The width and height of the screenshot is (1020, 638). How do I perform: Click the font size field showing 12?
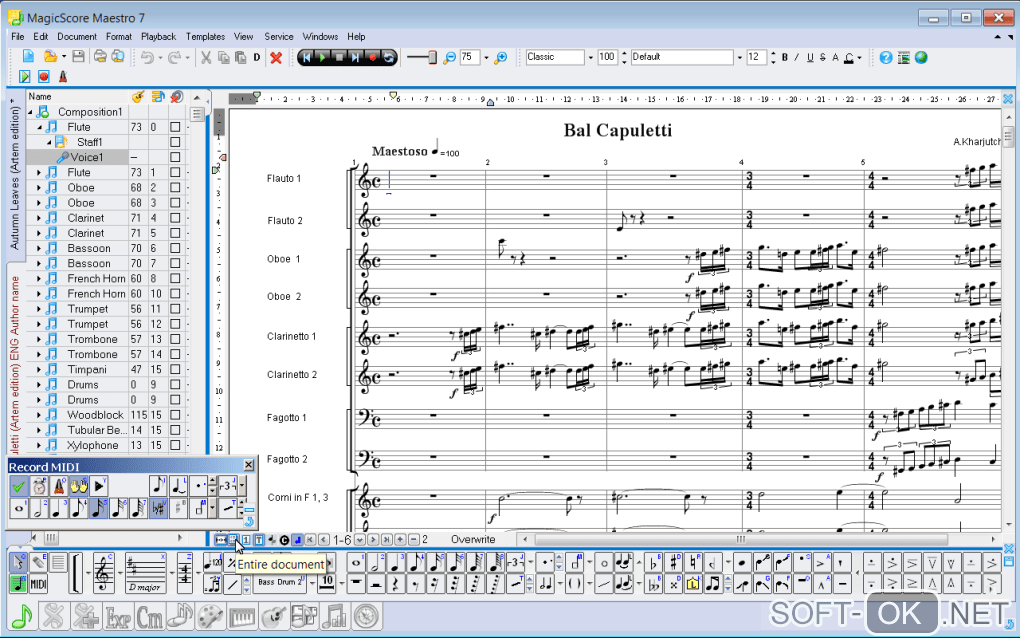pos(756,57)
